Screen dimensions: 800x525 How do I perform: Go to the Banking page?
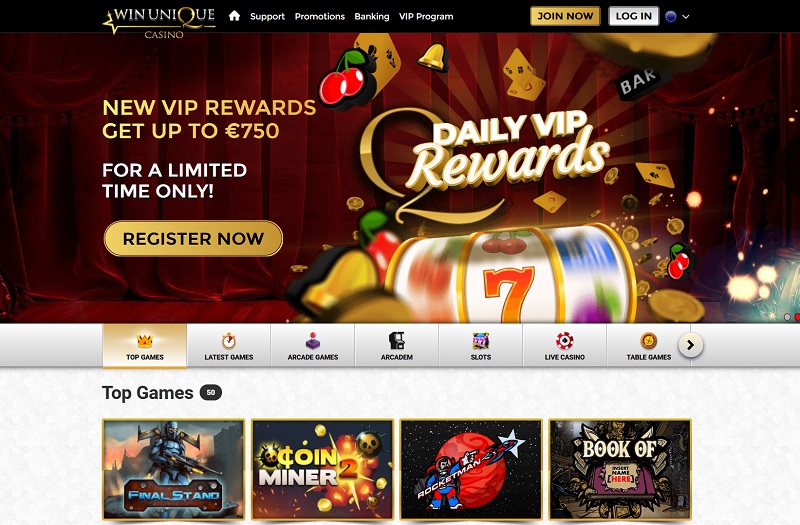click(372, 16)
